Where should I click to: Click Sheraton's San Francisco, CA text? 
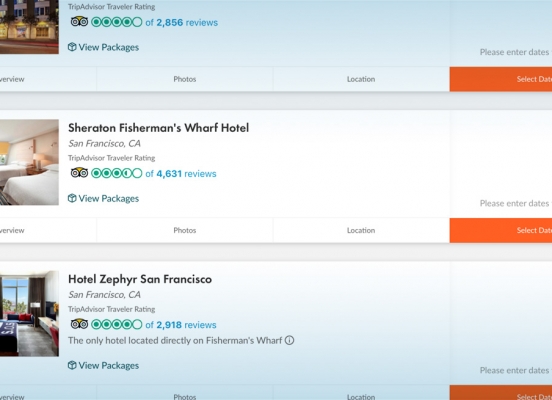click(105, 144)
